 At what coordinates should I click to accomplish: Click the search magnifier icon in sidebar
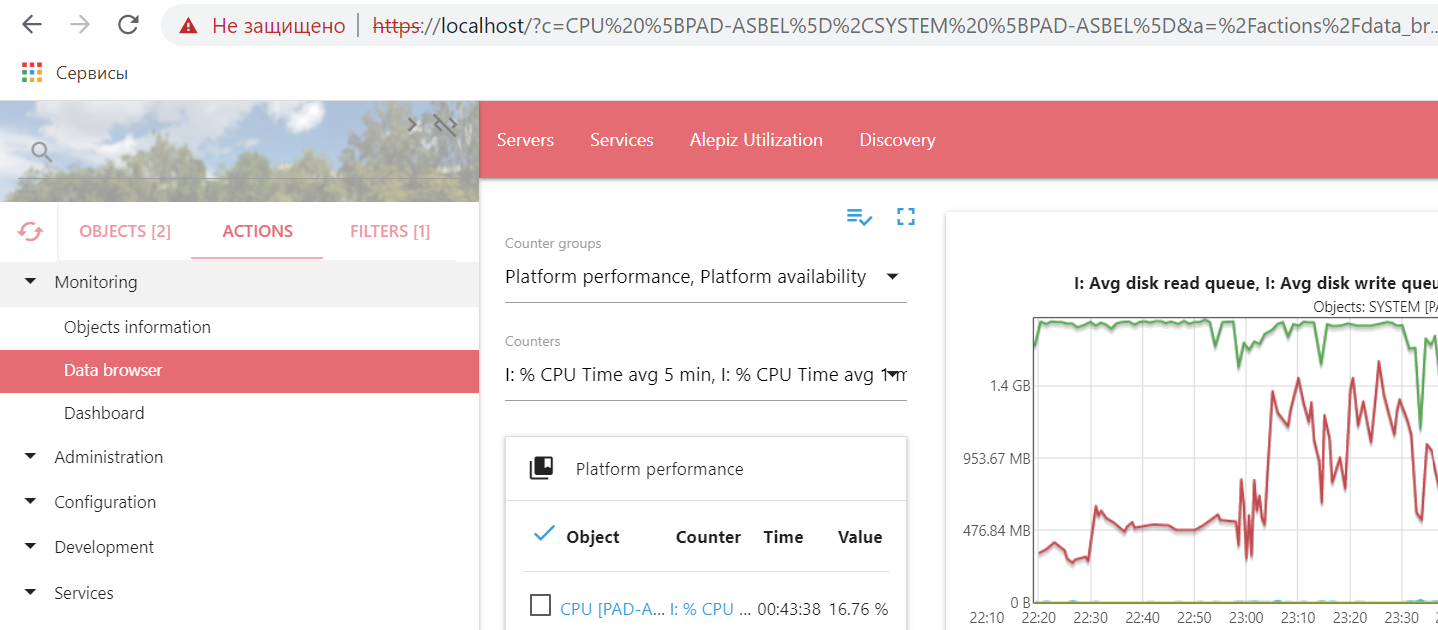tap(41, 151)
